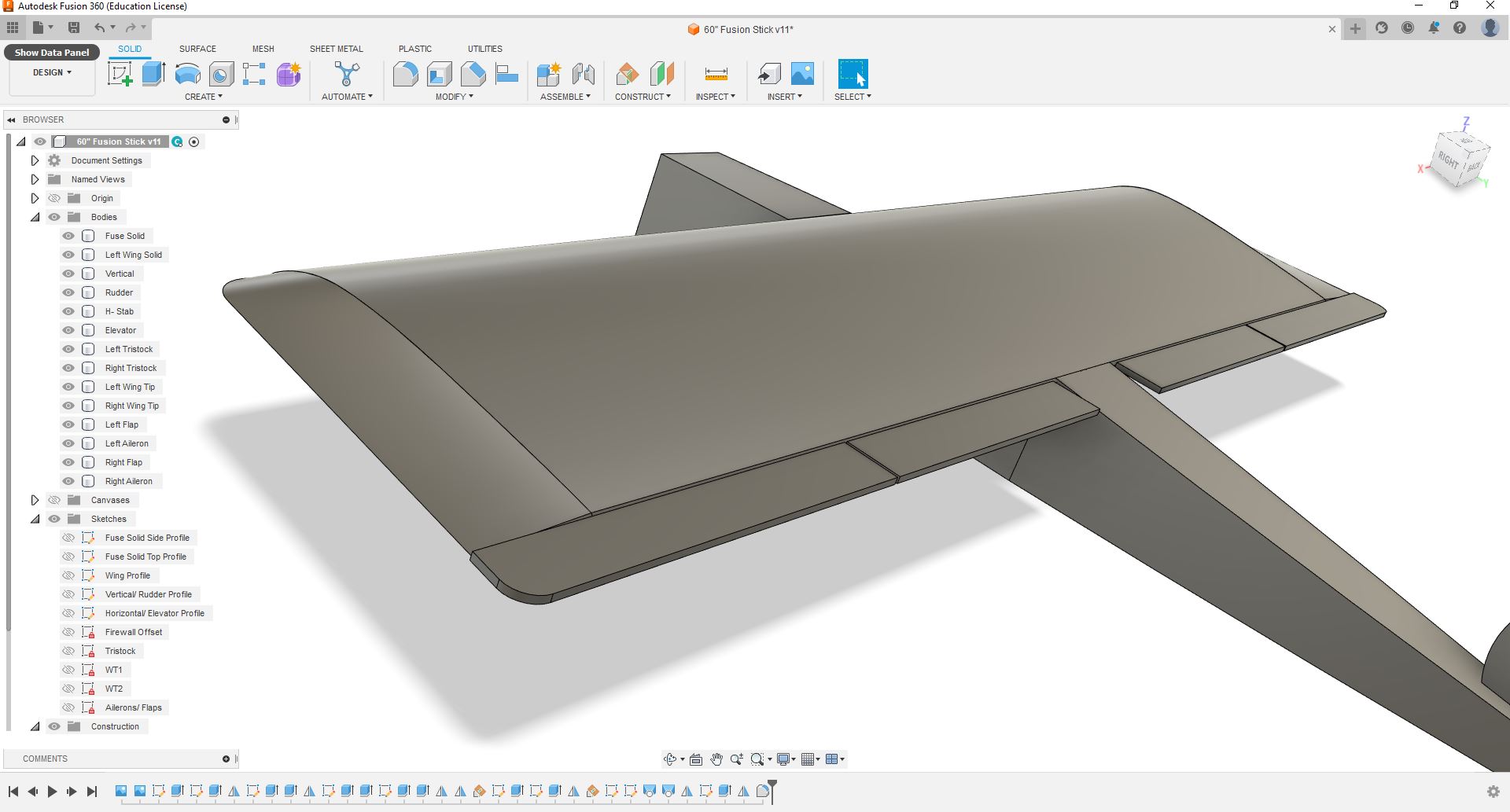Open the SHEET METAL tab
1510x812 pixels.
336,49
